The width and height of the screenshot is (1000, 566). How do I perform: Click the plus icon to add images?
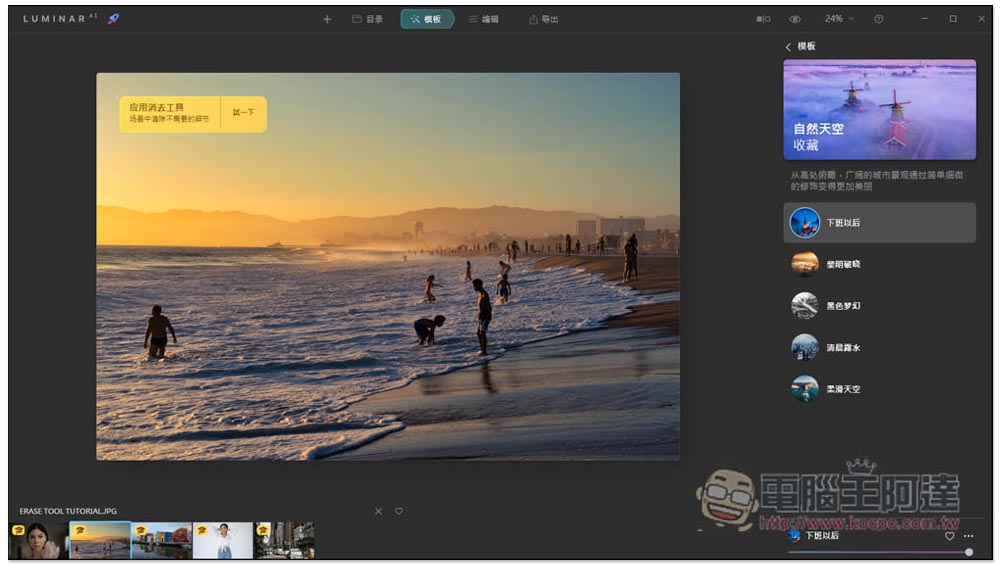[x=327, y=19]
